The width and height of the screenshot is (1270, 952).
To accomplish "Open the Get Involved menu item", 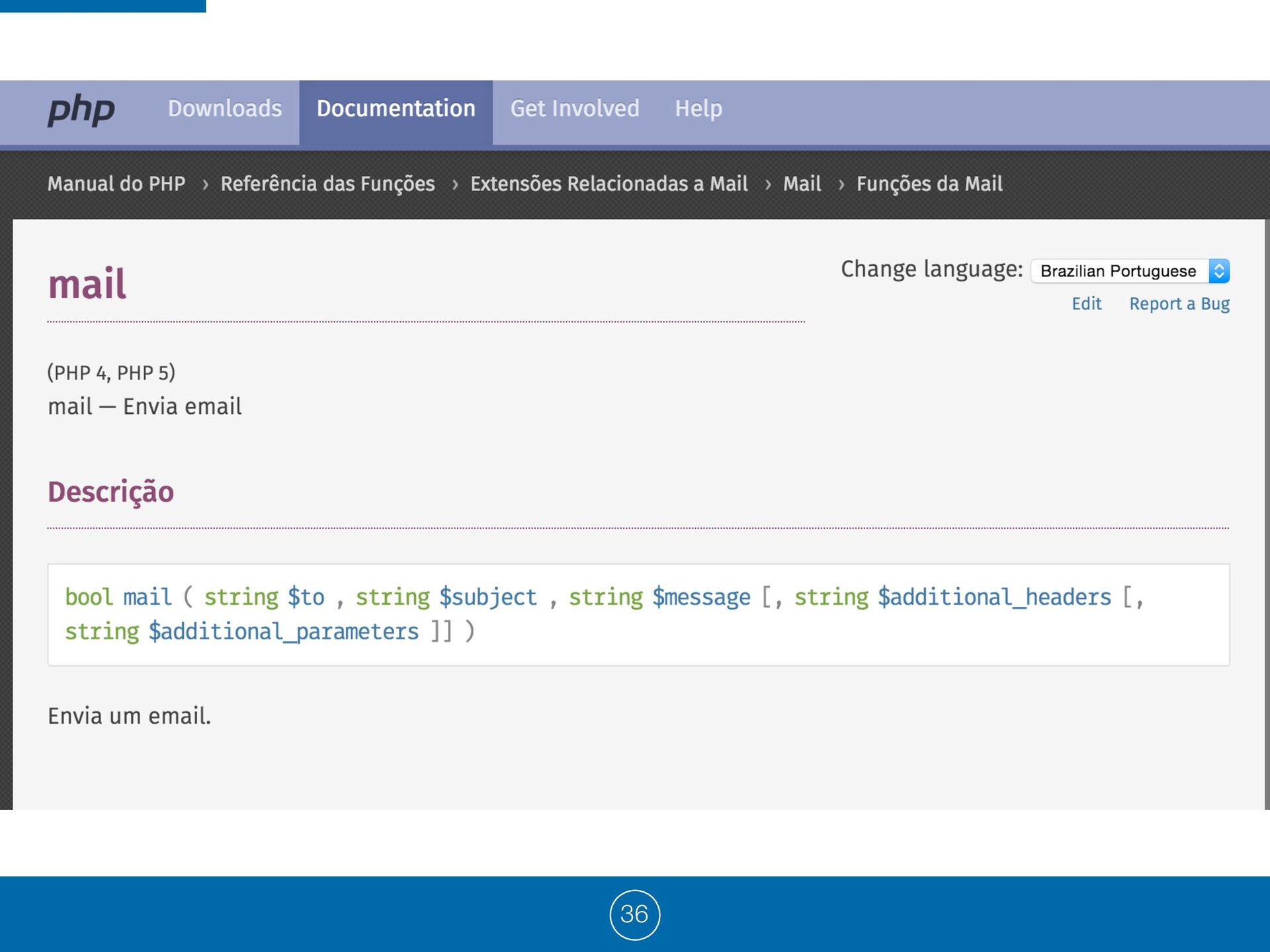I will coord(574,108).
